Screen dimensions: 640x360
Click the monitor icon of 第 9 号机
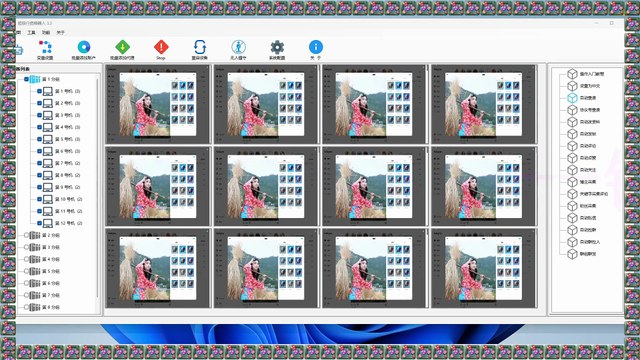click(x=48, y=187)
